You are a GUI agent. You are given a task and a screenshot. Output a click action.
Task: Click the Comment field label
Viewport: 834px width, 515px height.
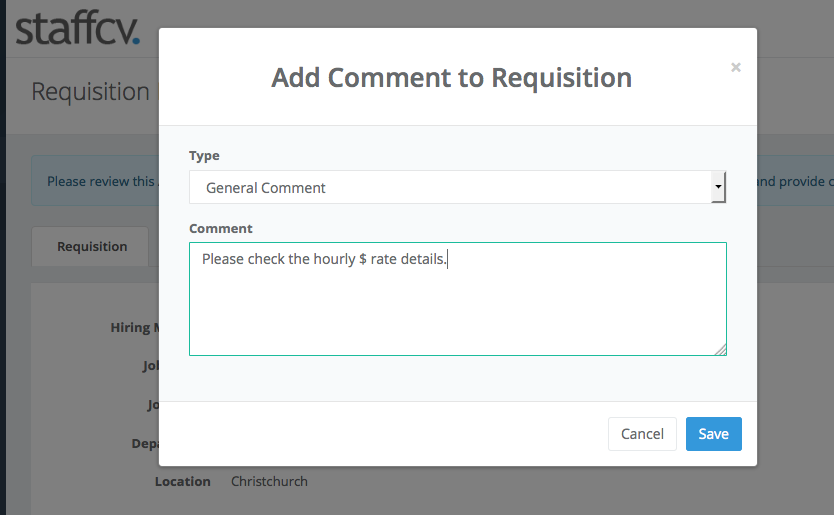pos(221,229)
